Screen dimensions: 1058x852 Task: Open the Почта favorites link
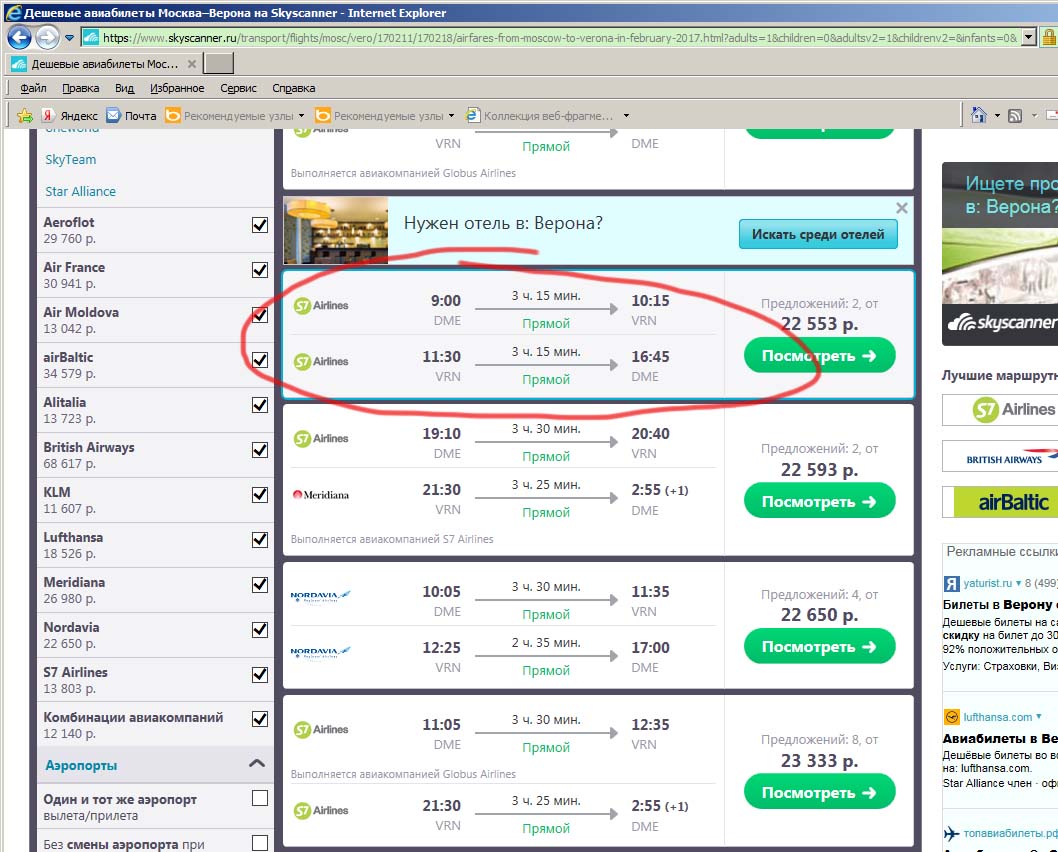pyautogui.click(x=132, y=116)
